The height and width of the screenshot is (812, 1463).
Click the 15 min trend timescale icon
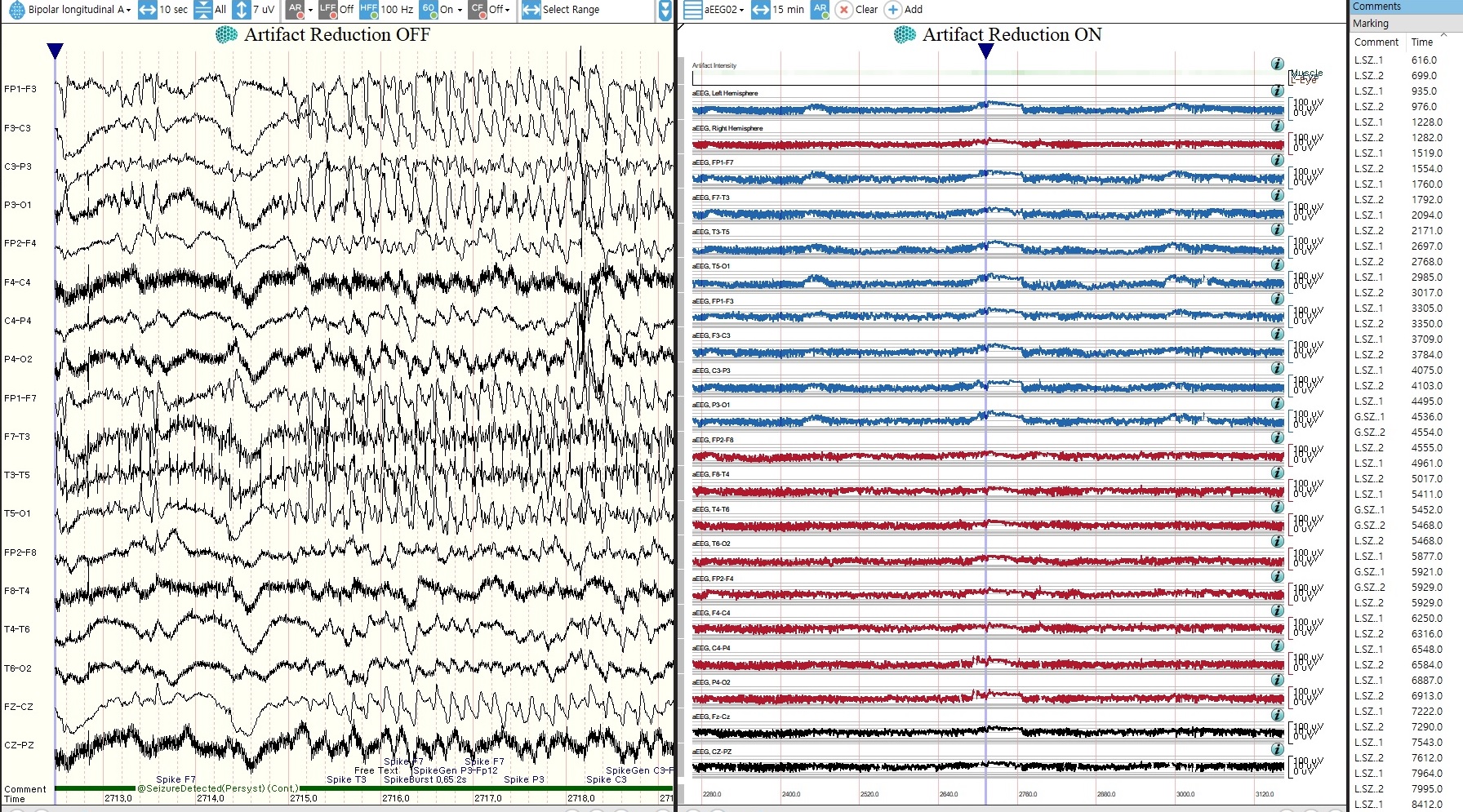coord(761,10)
